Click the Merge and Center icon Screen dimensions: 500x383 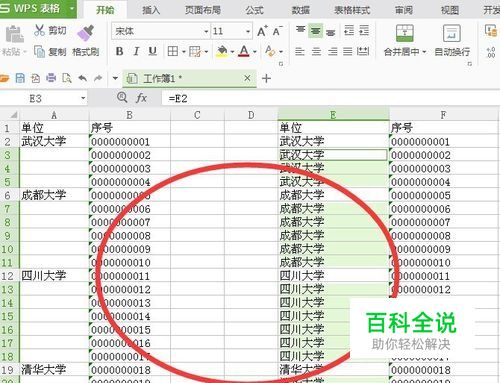tap(405, 33)
